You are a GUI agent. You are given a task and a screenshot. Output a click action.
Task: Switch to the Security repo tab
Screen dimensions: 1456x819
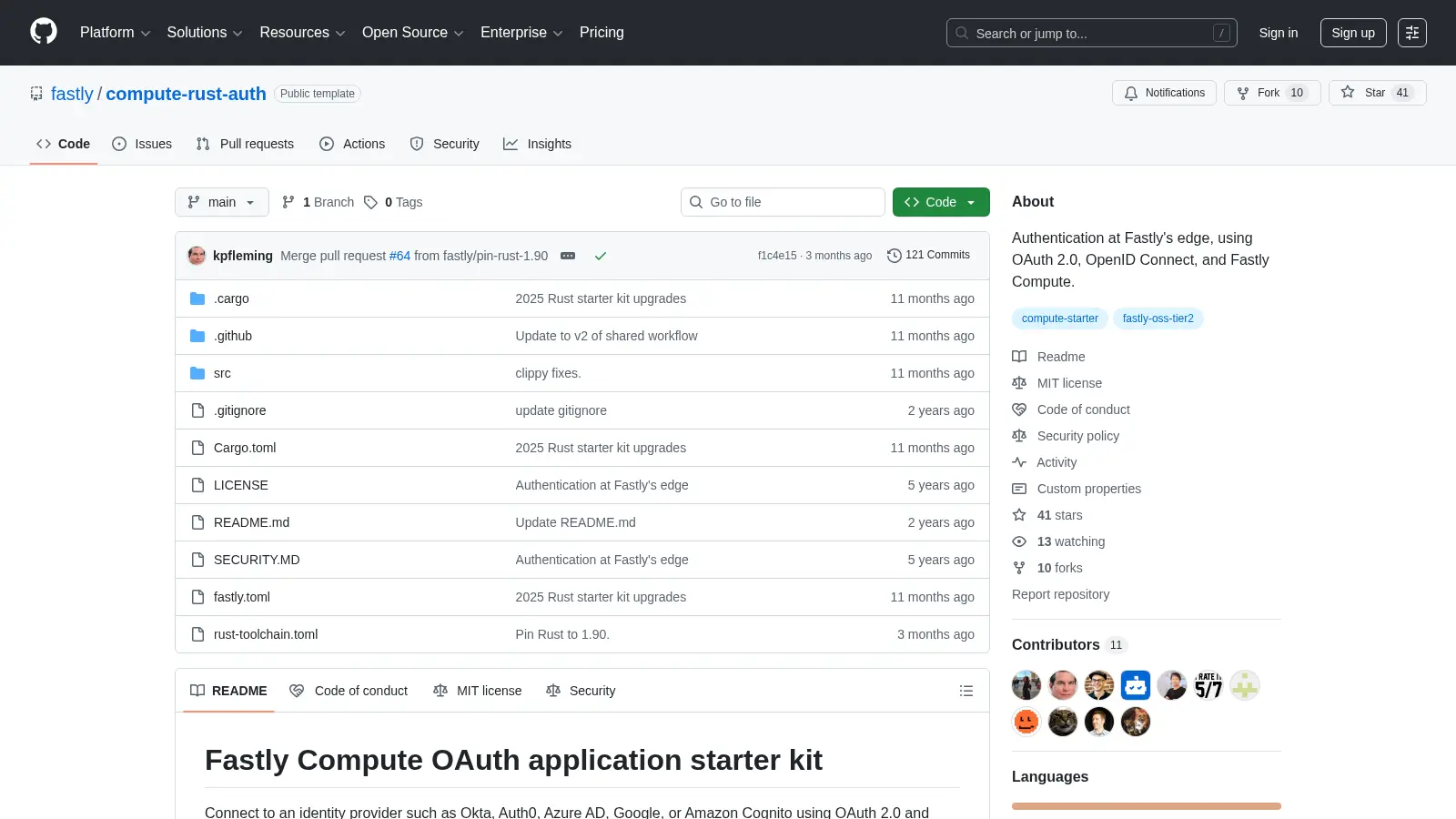[x=444, y=144]
